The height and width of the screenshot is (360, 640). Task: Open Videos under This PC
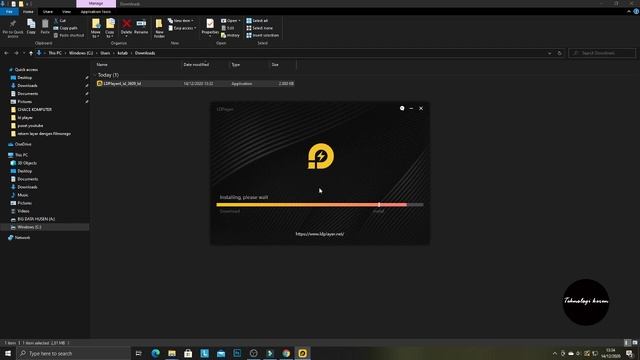[x=23, y=211]
